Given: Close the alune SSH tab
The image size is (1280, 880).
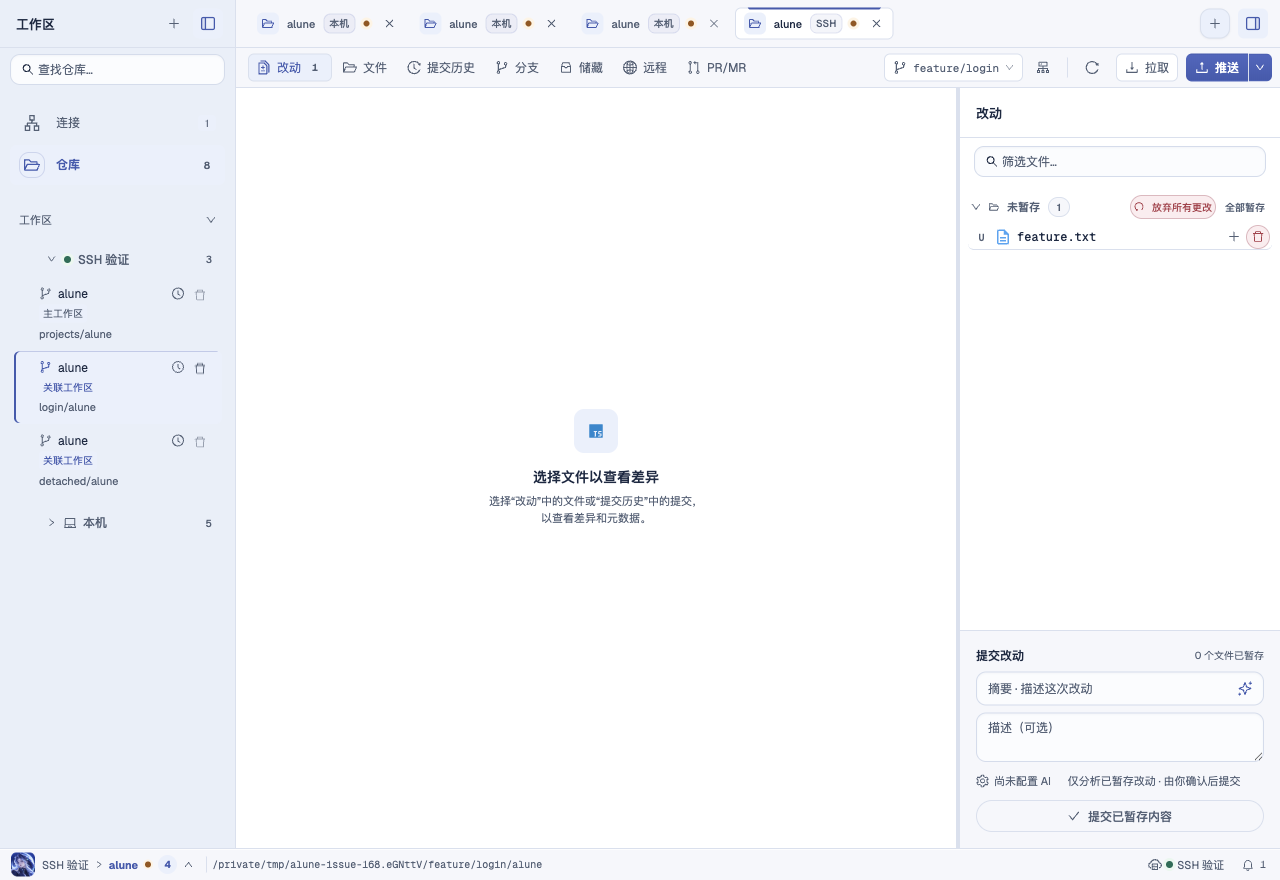Looking at the screenshot, I should tap(876, 23).
